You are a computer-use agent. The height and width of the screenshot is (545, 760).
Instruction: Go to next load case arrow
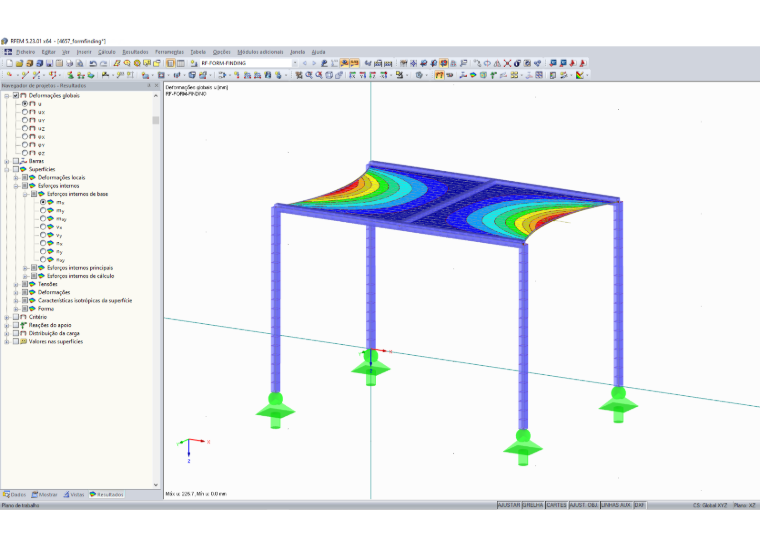coord(314,63)
